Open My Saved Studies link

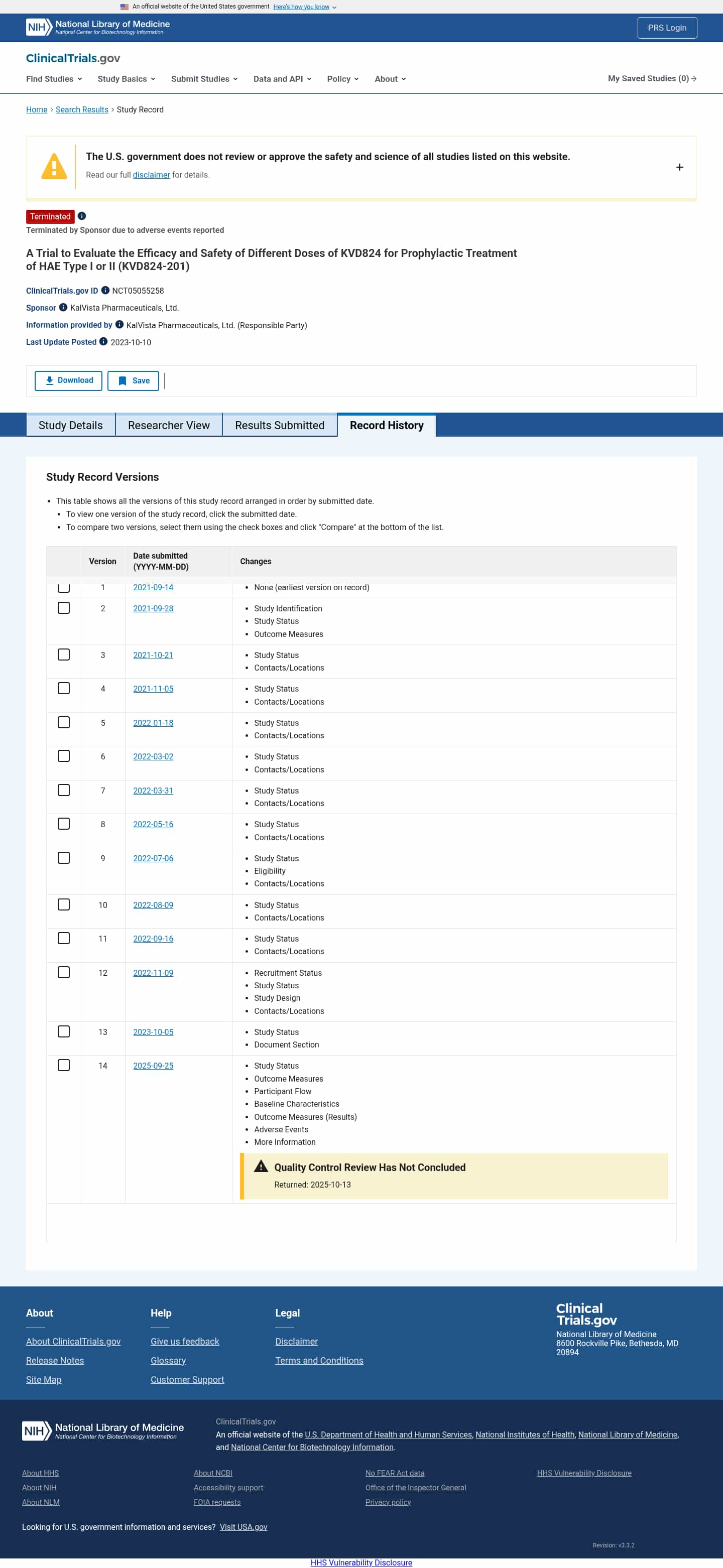(652, 78)
